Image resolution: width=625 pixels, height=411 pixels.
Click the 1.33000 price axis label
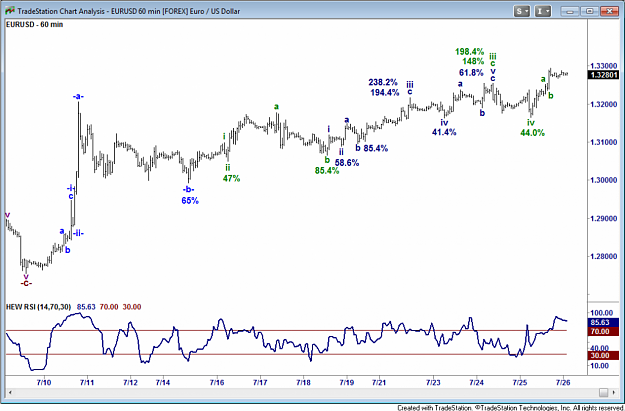603,66
